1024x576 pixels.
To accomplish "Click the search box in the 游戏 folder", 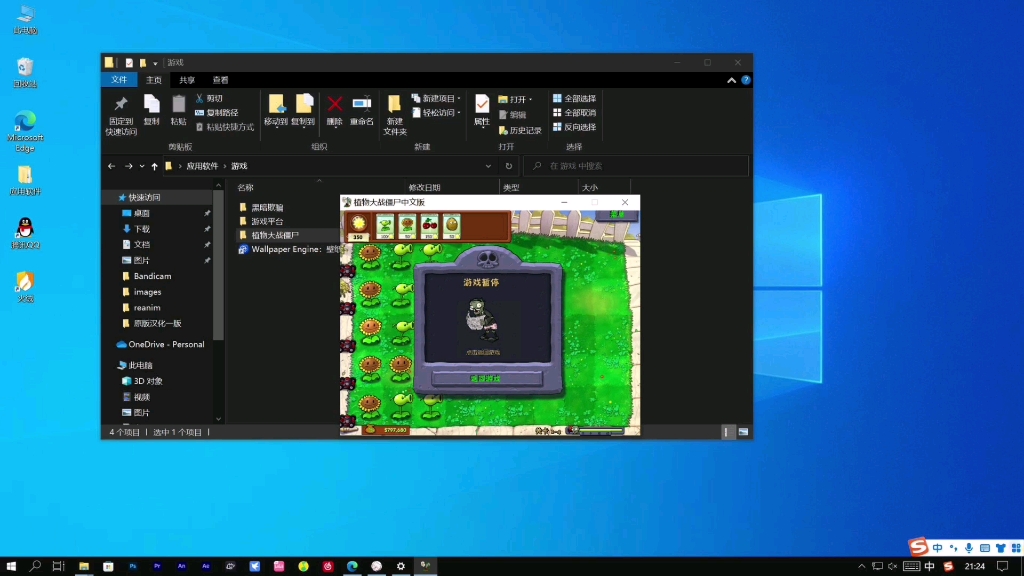I will (635, 166).
